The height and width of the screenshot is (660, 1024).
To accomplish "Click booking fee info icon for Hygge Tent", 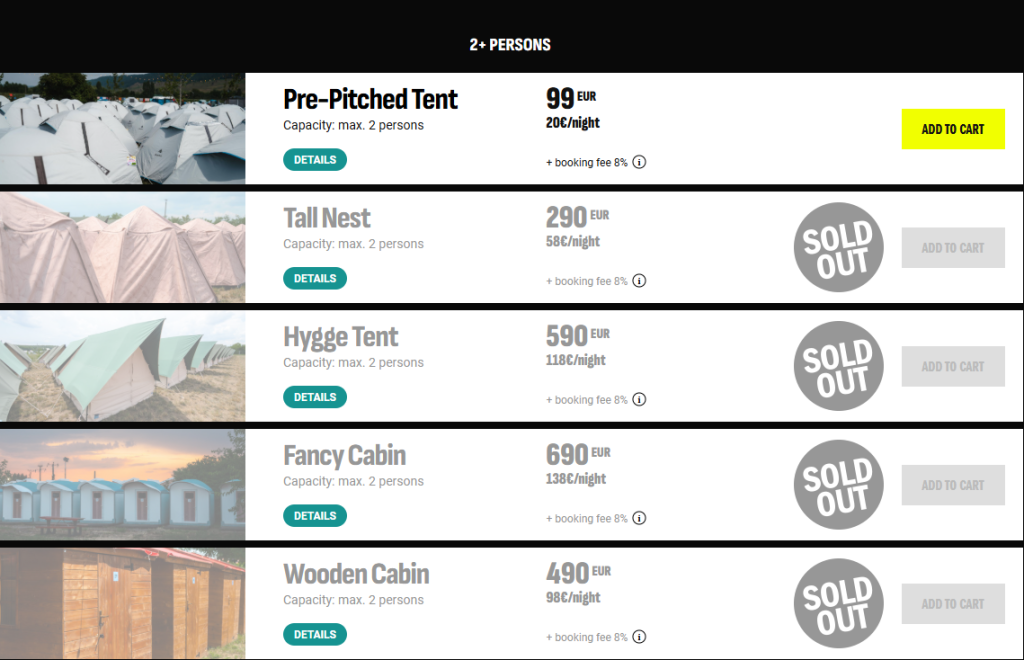I will [639, 400].
